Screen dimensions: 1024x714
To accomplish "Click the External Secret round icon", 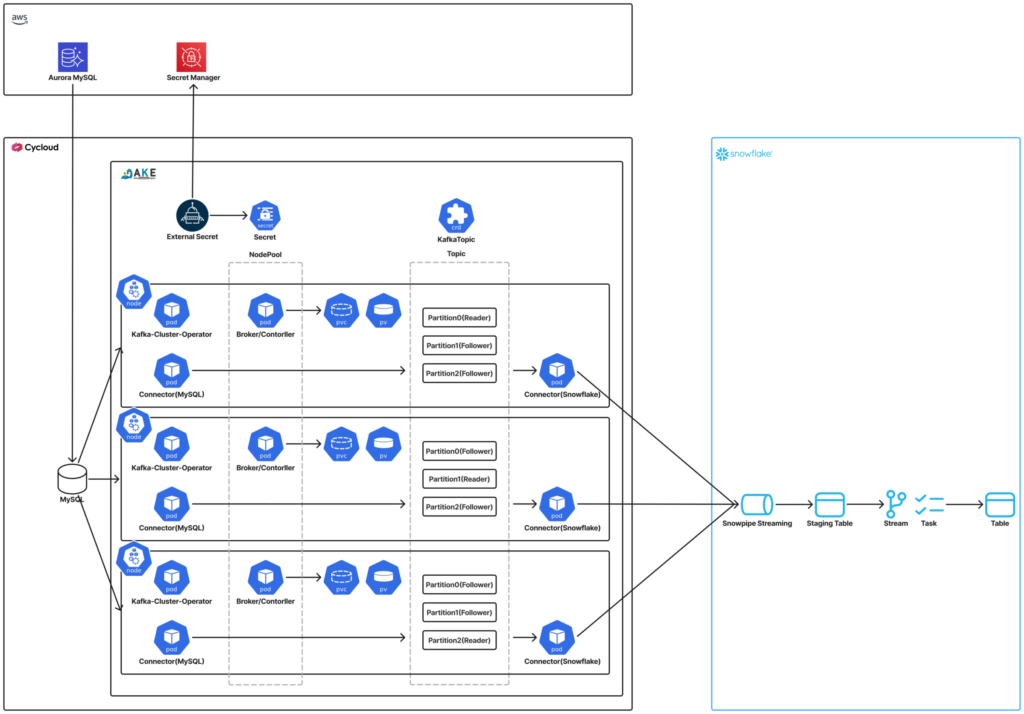I will point(192,214).
